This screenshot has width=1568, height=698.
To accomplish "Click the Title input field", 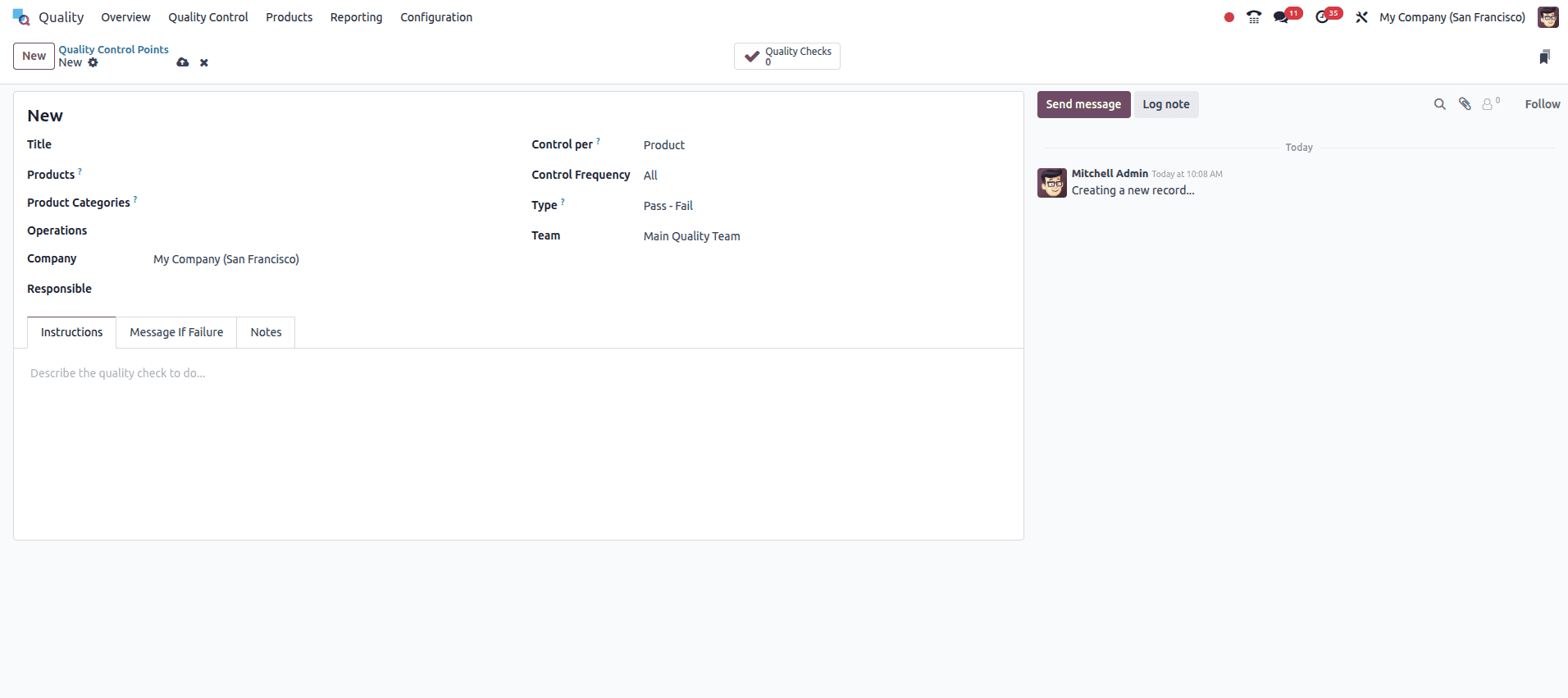I will coord(246,144).
